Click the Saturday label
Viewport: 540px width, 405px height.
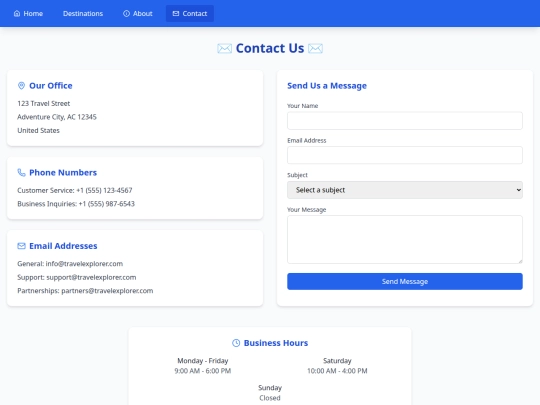(337, 361)
